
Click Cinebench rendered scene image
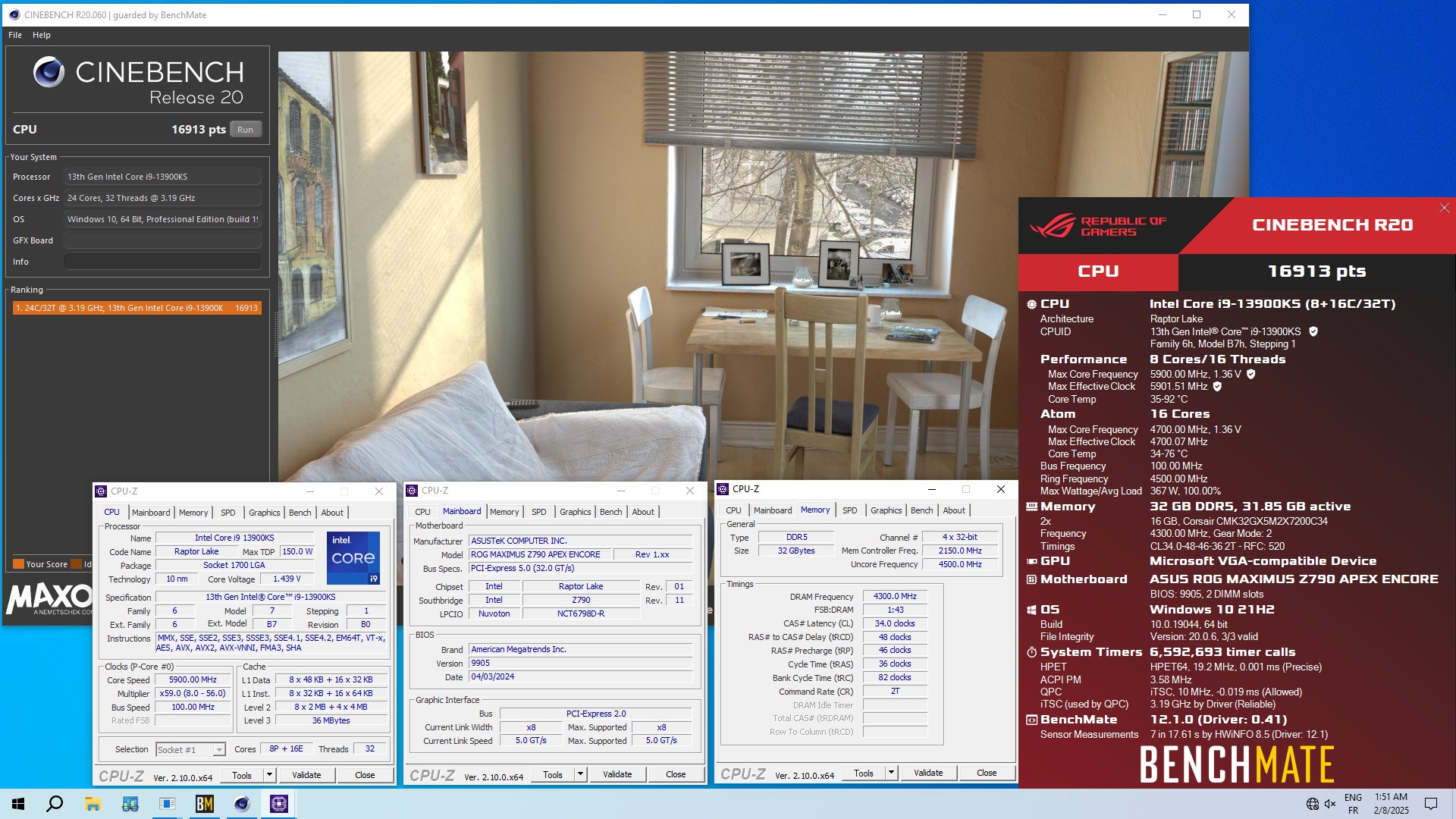click(763, 266)
